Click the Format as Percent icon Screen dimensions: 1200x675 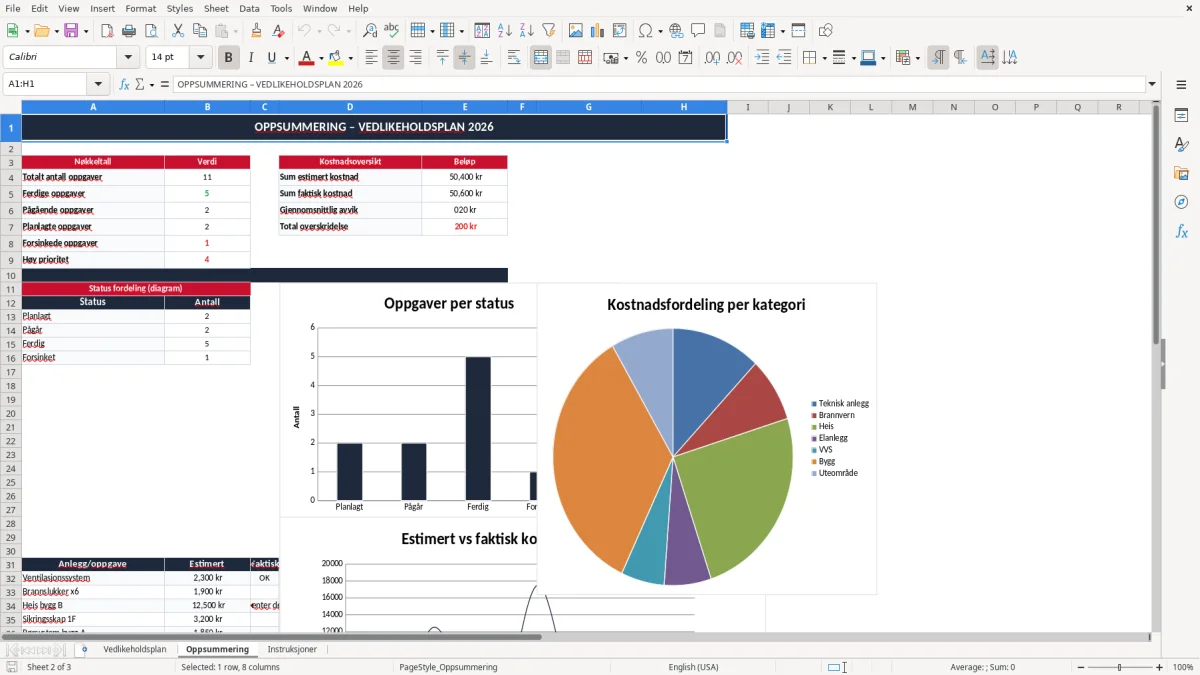point(641,58)
